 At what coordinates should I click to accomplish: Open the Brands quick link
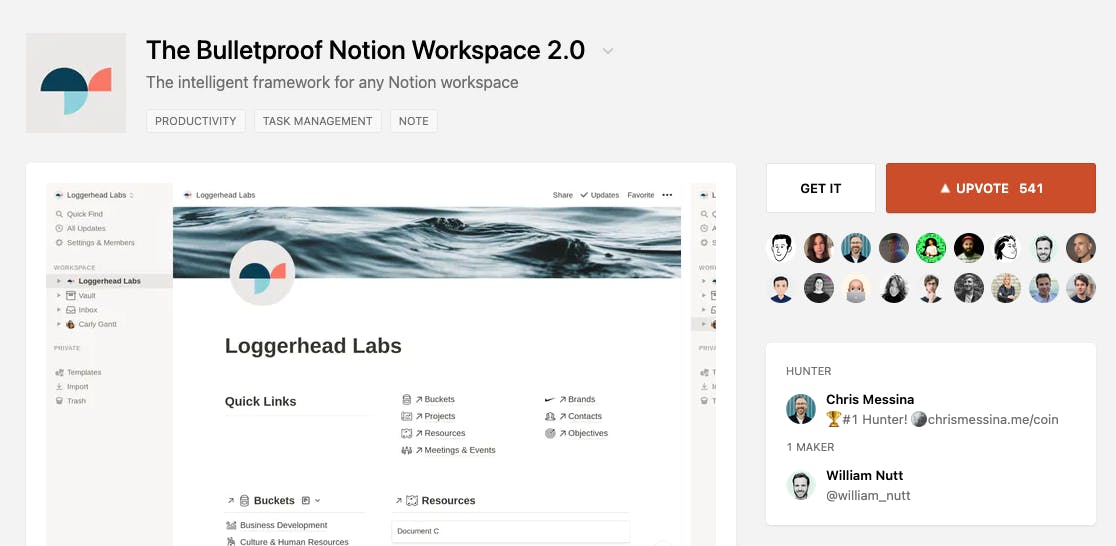point(570,399)
